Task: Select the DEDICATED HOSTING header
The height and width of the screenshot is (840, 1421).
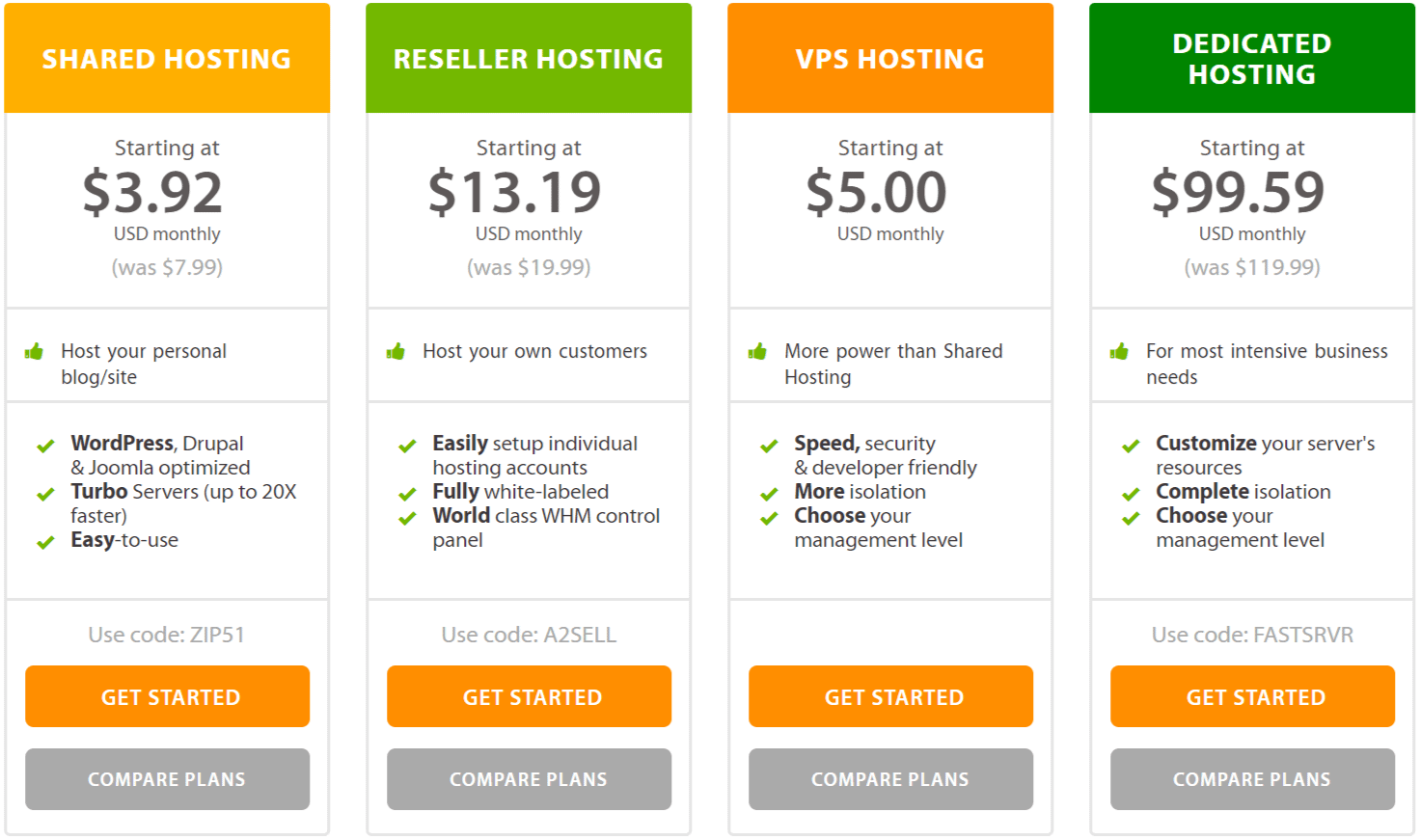Action: tap(1251, 58)
